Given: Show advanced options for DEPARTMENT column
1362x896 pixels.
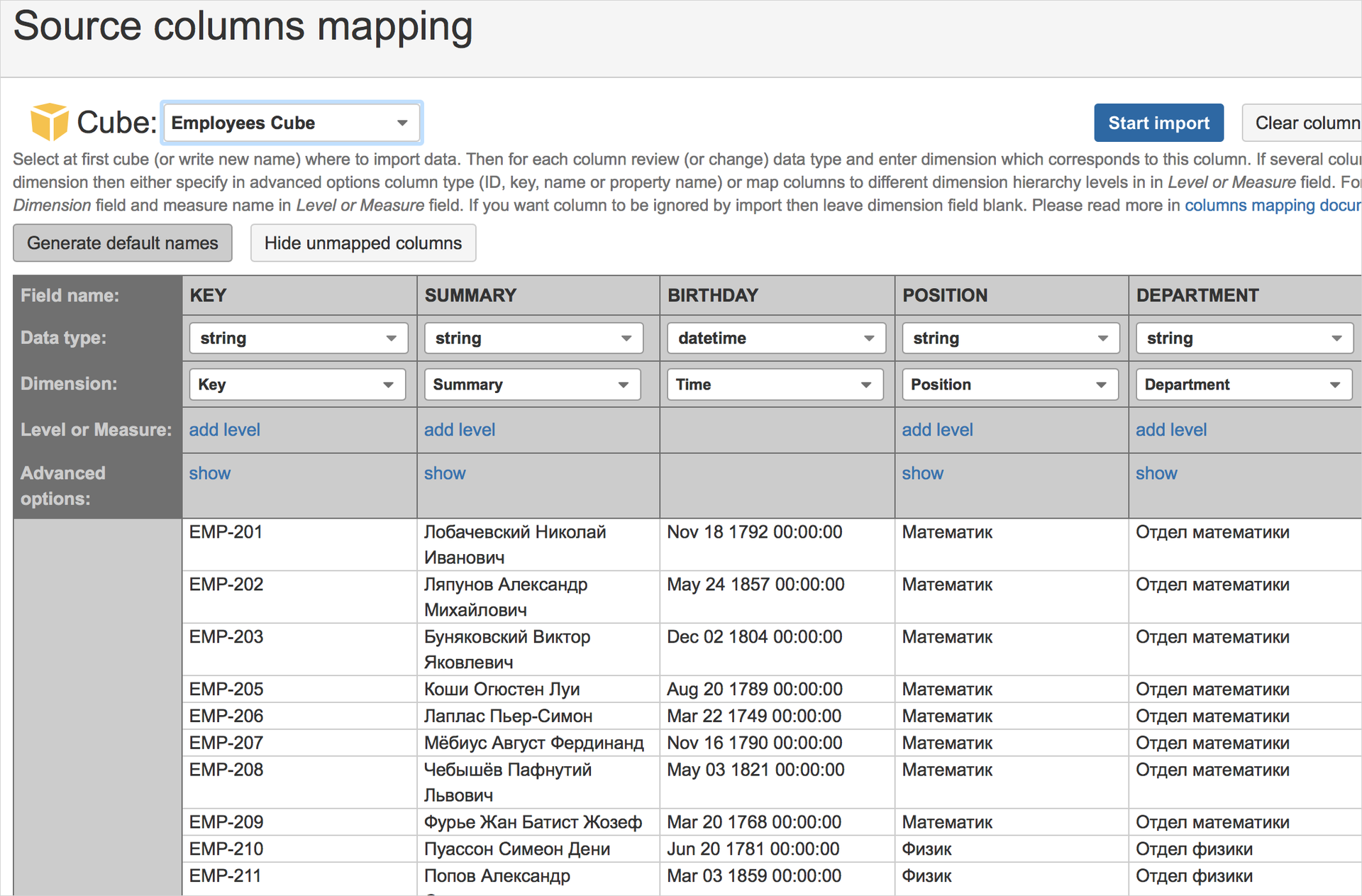Looking at the screenshot, I should (1156, 473).
